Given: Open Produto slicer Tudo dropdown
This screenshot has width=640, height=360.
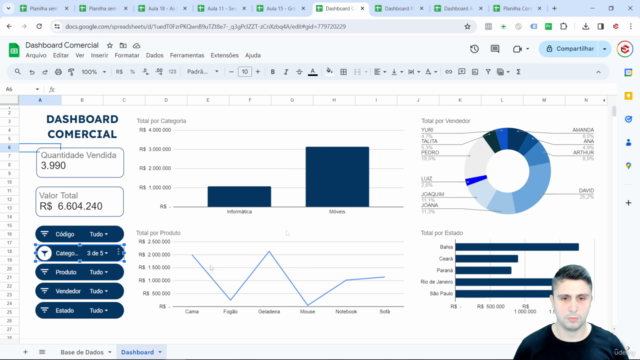Looking at the screenshot, I should [x=99, y=272].
